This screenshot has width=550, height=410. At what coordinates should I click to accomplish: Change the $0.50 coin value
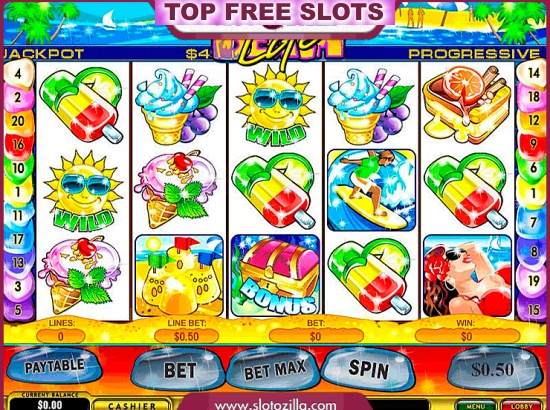494,369
